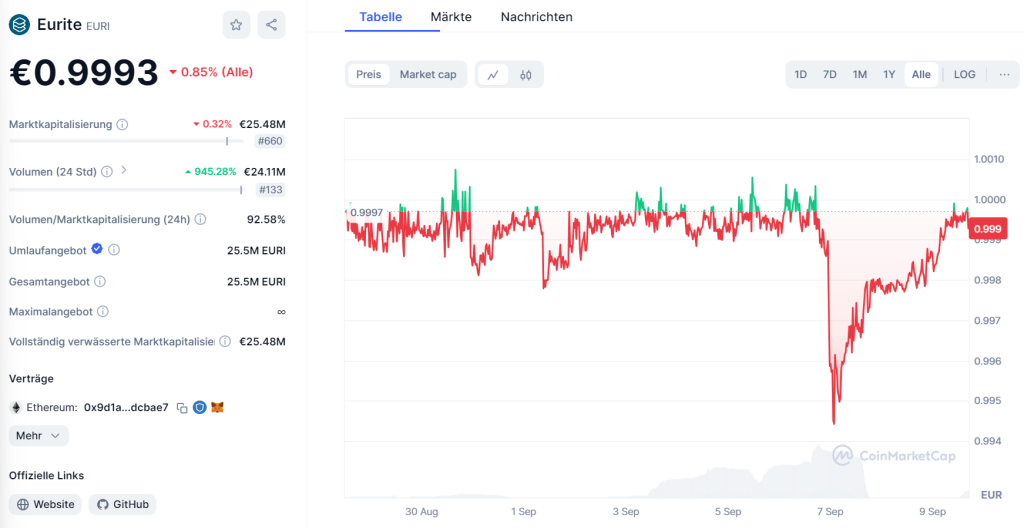Open the Märkte tab
1024x528 pixels.
[451, 17]
